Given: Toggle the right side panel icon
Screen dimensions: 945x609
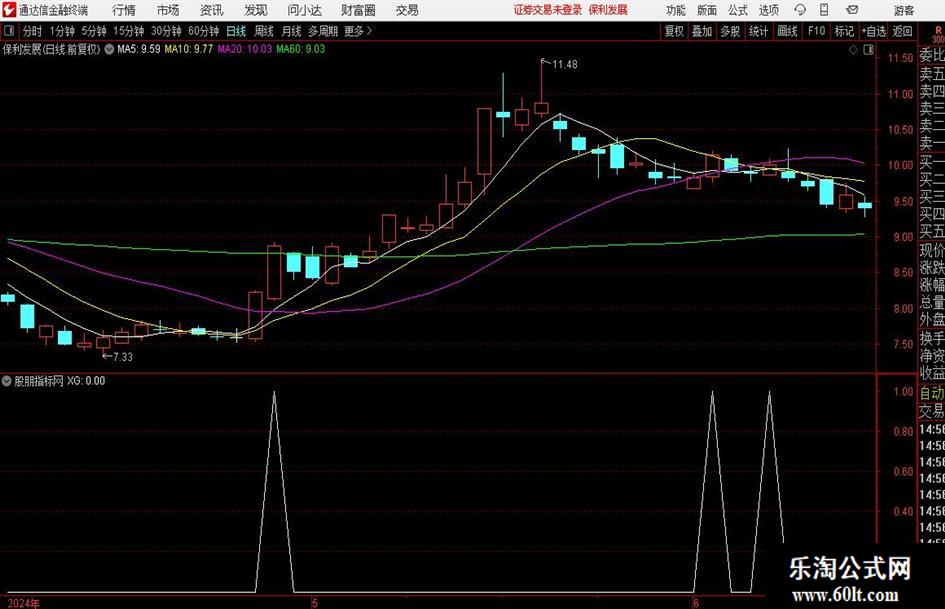Looking at the screenshot, I should (868, 50).
